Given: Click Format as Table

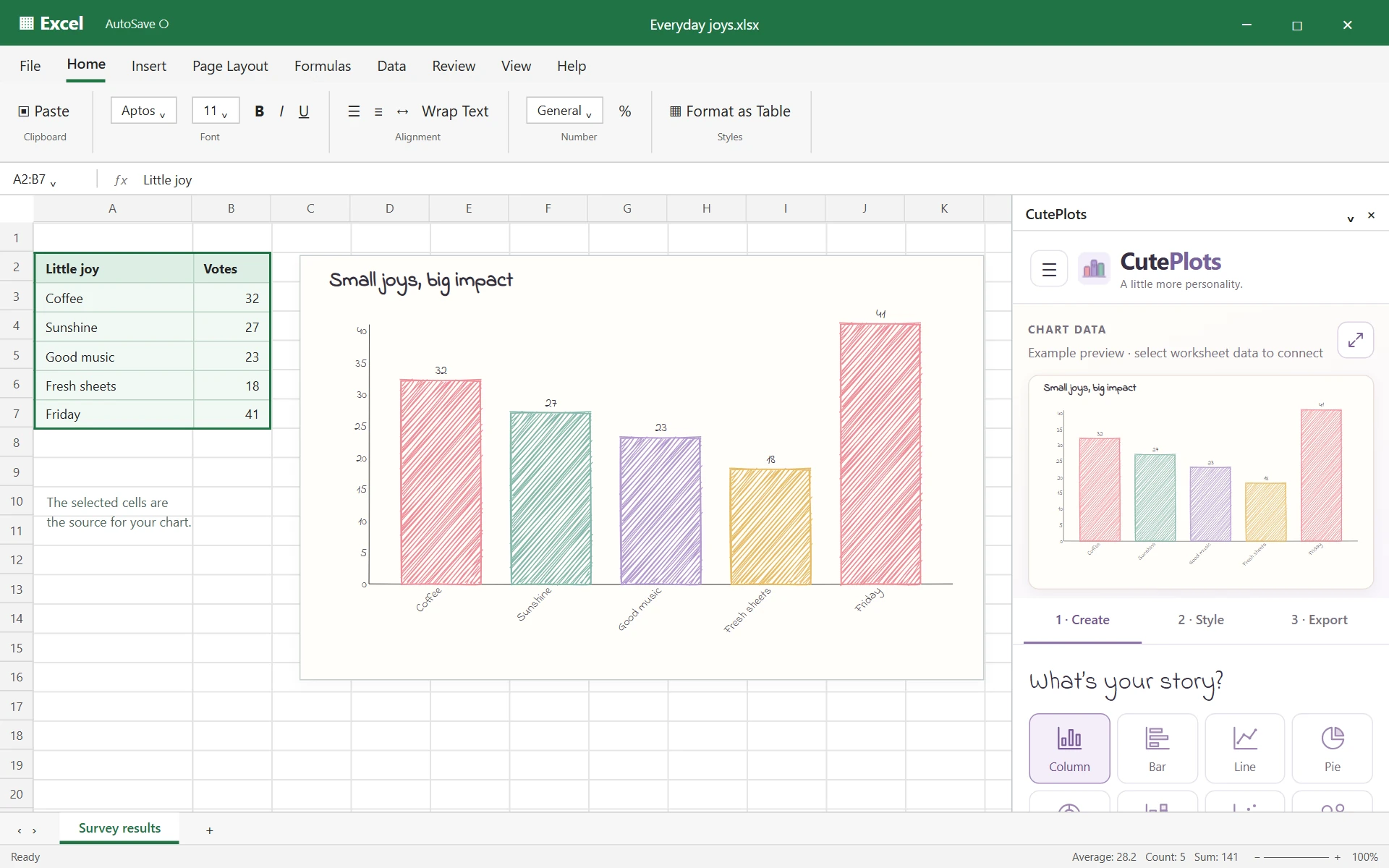Looking at the screenshot, I should [x=730, y=111].
